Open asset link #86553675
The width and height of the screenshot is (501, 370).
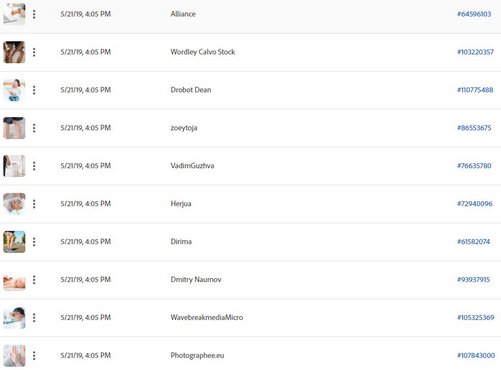point(474,128)
